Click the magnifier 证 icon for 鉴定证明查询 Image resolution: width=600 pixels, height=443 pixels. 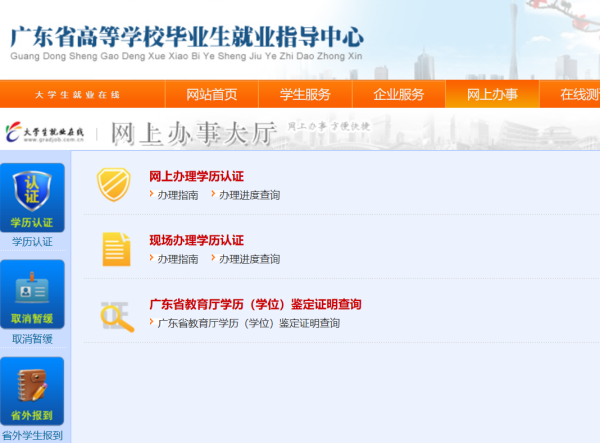click(117, 316)
